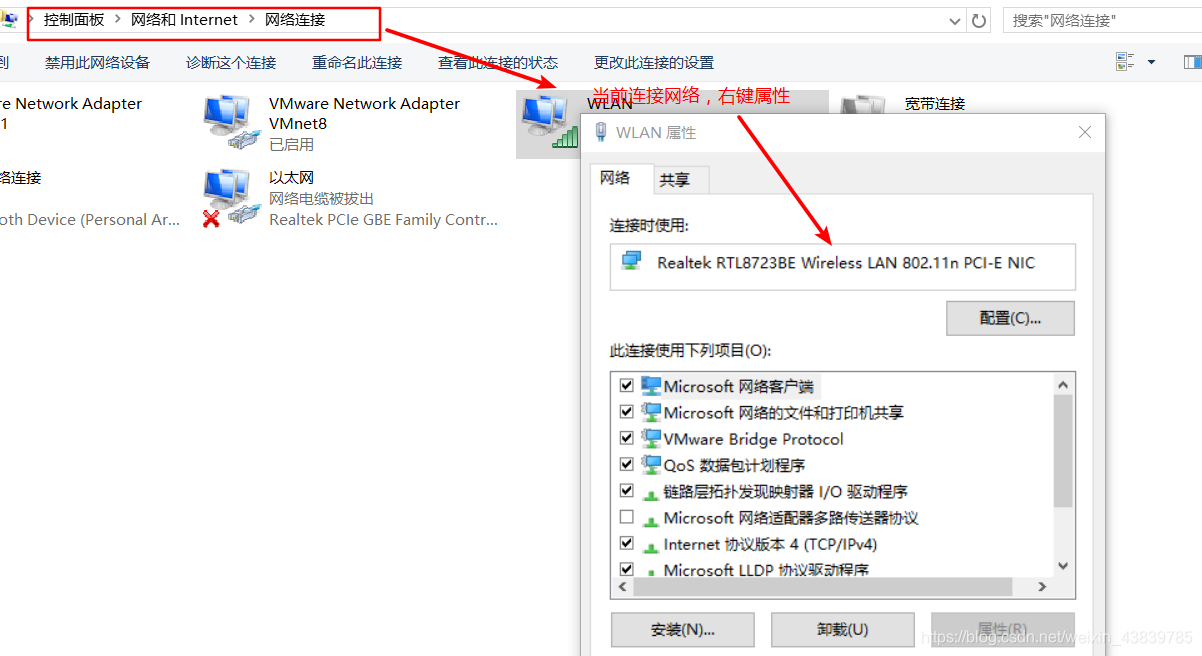
Task: Expand chevron after 网络和 Internet breadcrumb
Action: click(252, 20)
